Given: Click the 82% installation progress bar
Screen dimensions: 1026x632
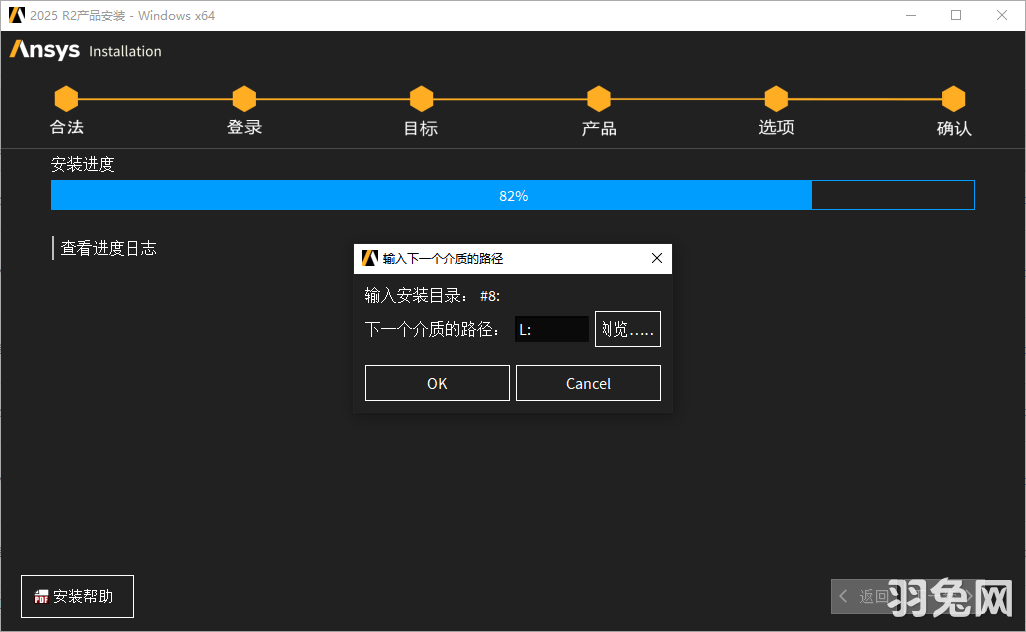Looking at the screenshot, I should point(513,194).
